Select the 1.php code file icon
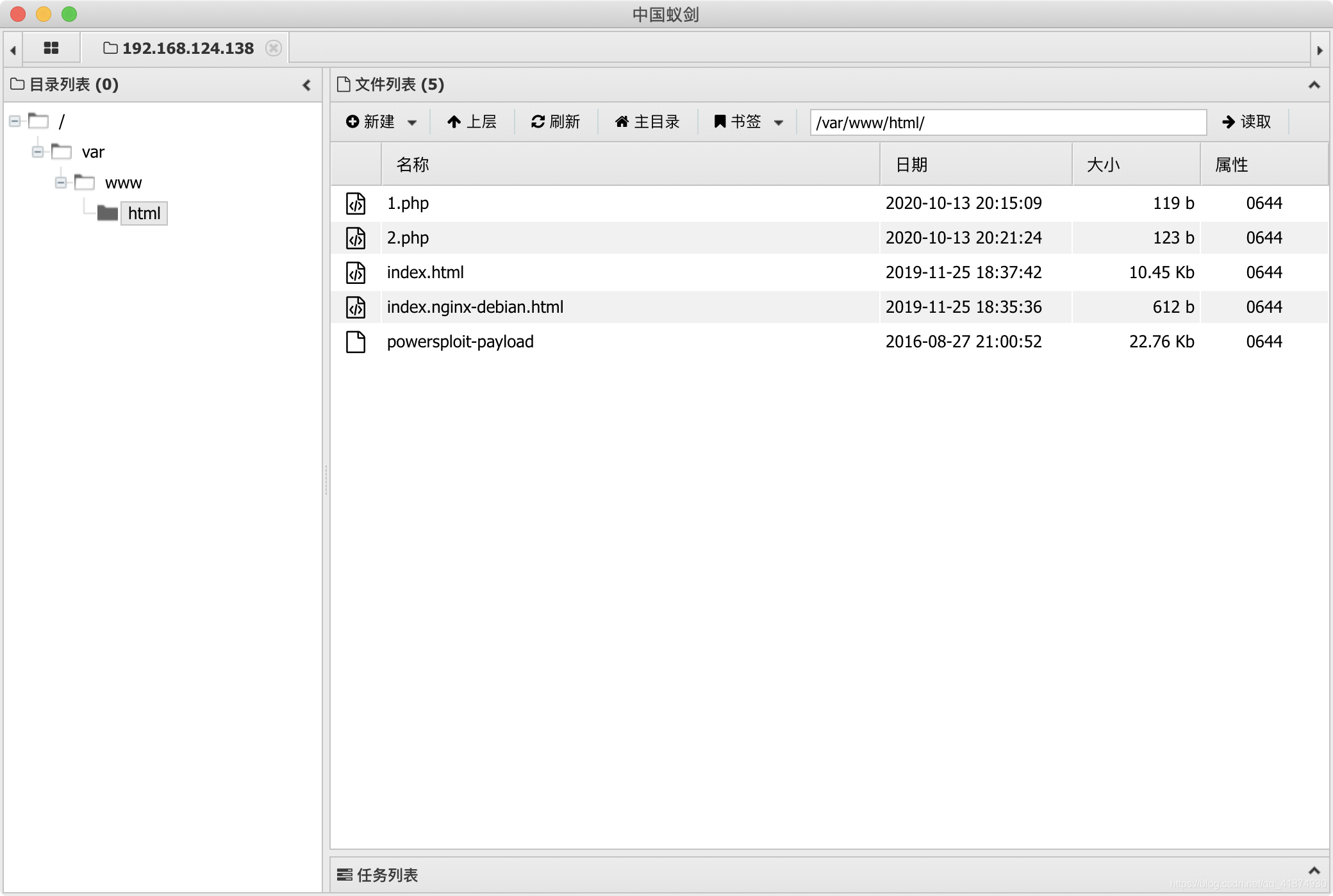1333x896 pixels. tap(356, 203)
